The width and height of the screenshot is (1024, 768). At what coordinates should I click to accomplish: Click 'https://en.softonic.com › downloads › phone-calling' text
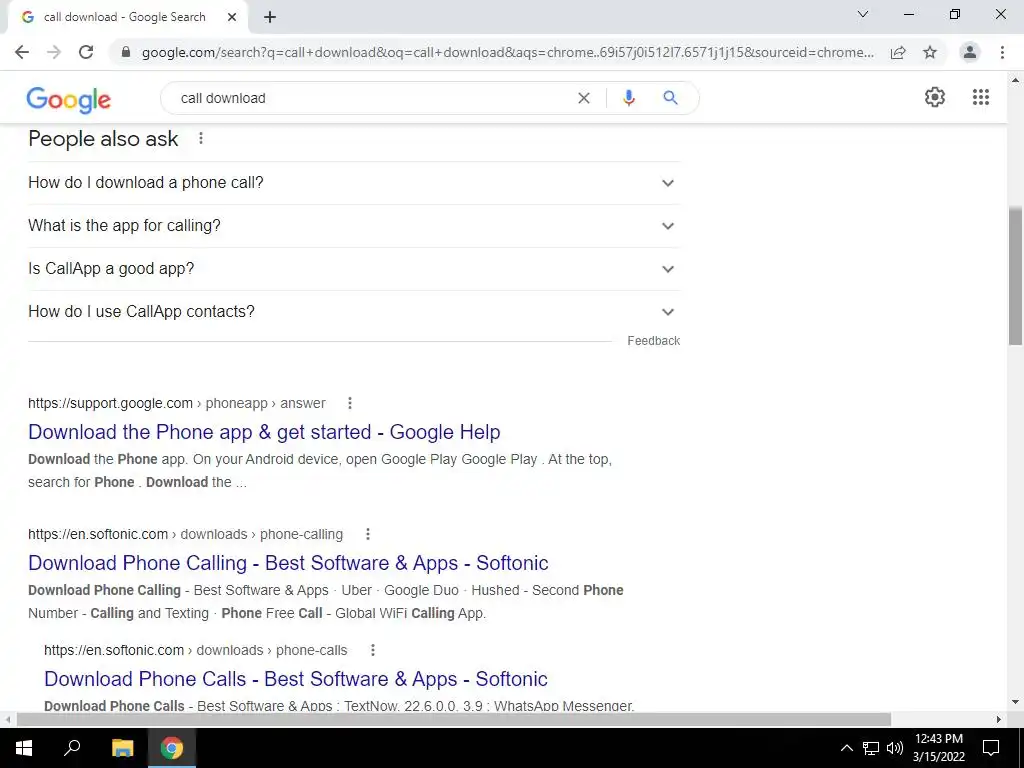point(185,534)
